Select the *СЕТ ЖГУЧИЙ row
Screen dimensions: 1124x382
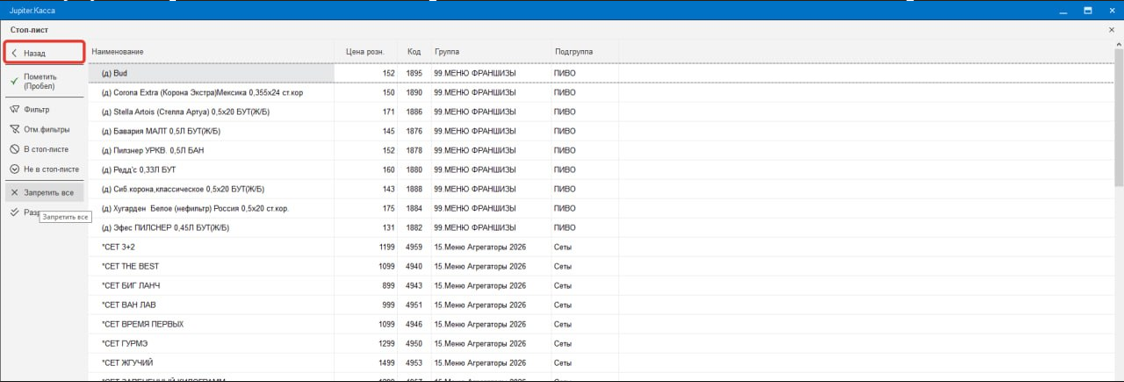[601, 363]
